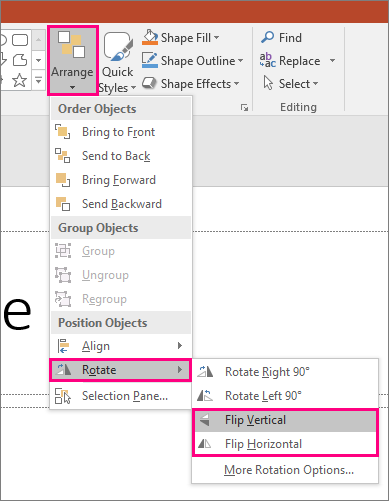389x501 pixels.
Task: Choose Send to Back
Action: pyautogui.click(x=121, y=156)
